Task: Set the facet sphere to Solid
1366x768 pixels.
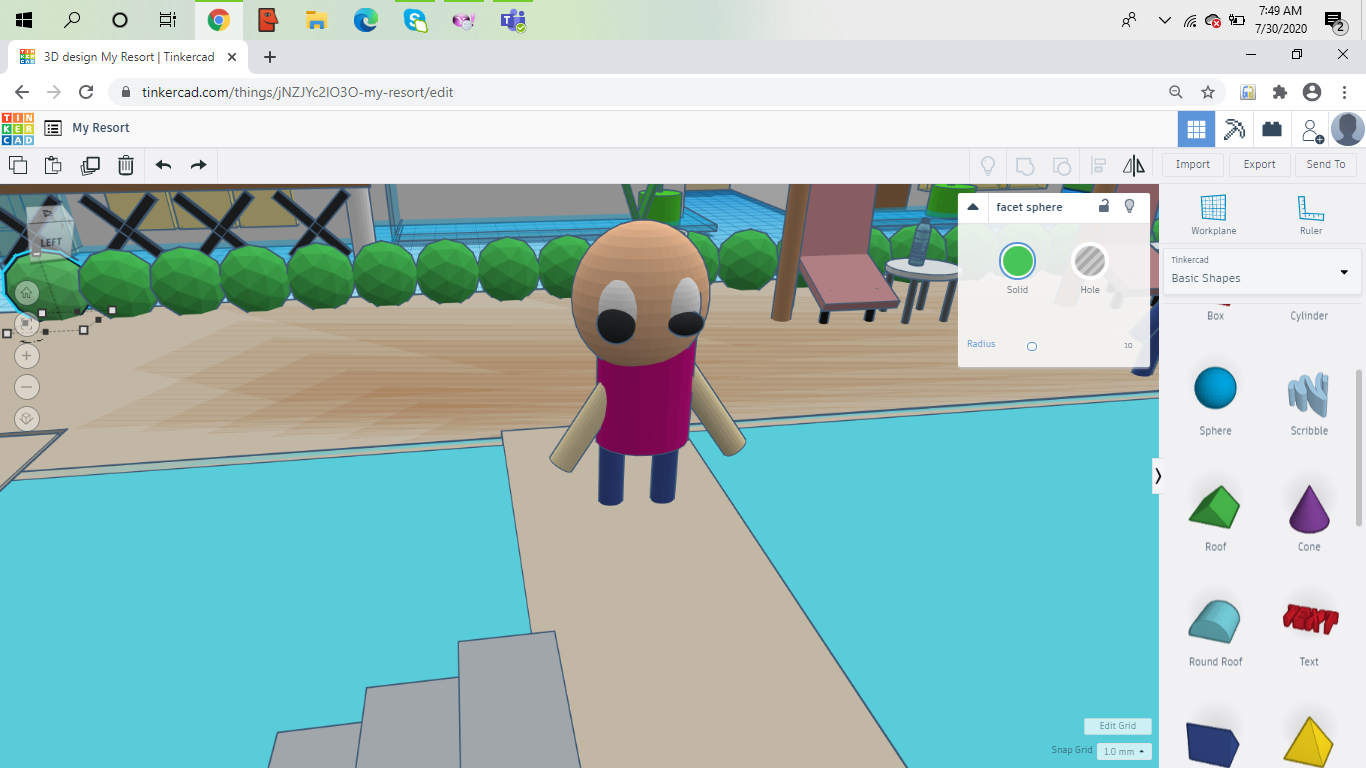Action: [x=1017, y=262]
